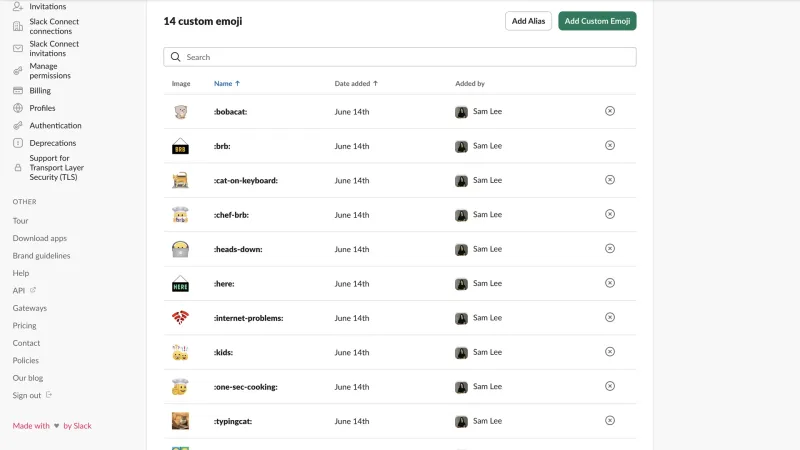Click the brb sign emoji image
Screen dimensions: 800x450
tap(180, 146)
